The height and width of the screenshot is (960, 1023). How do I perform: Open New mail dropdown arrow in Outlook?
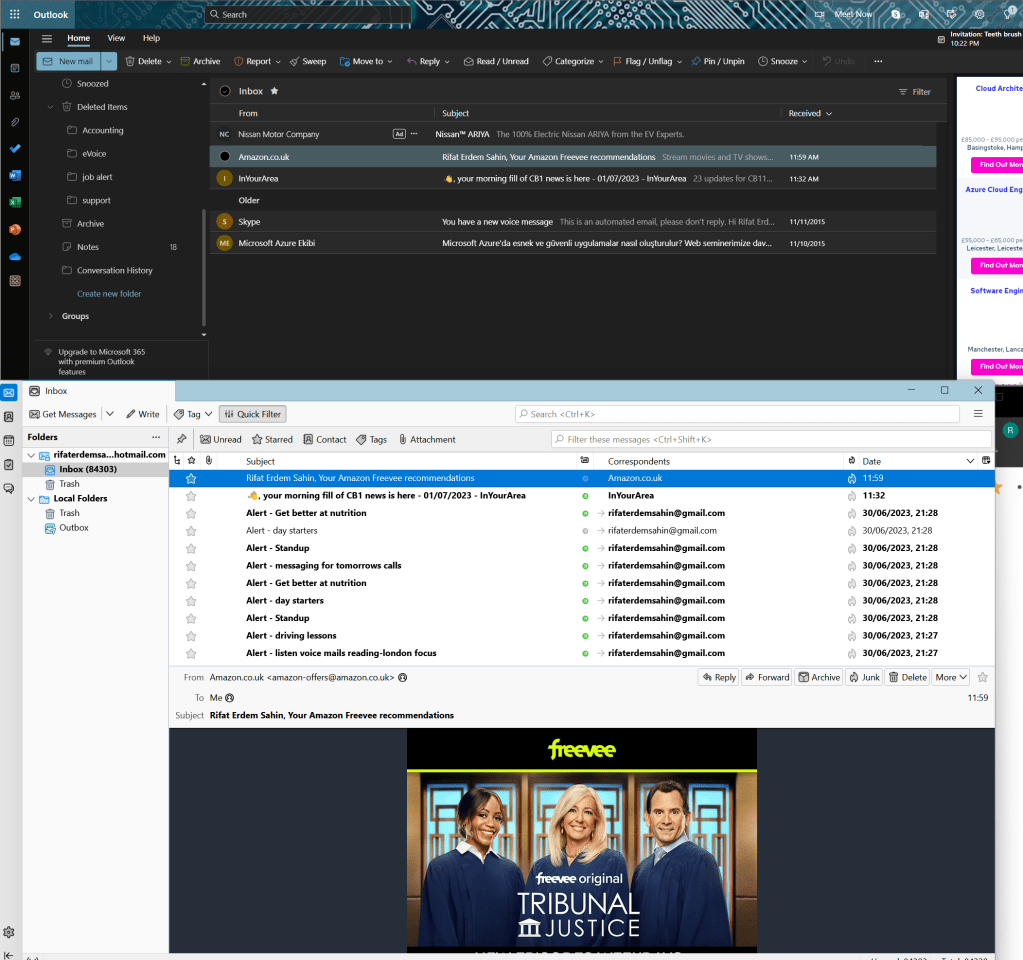[109, 61]
